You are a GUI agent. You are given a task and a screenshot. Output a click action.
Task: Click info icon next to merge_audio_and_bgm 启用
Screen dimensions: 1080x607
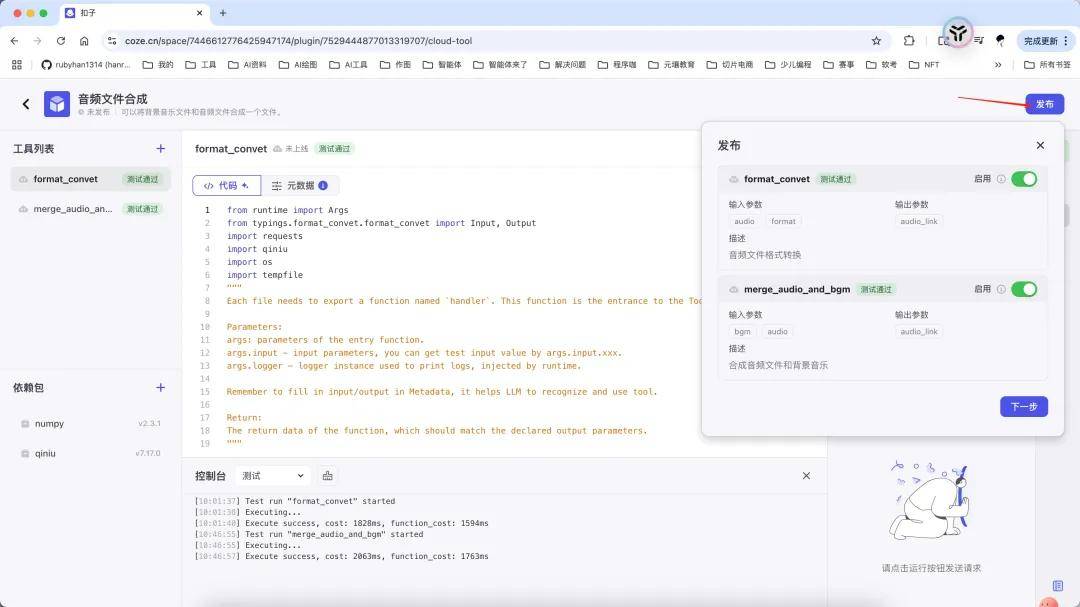[x=1001, y=289]
